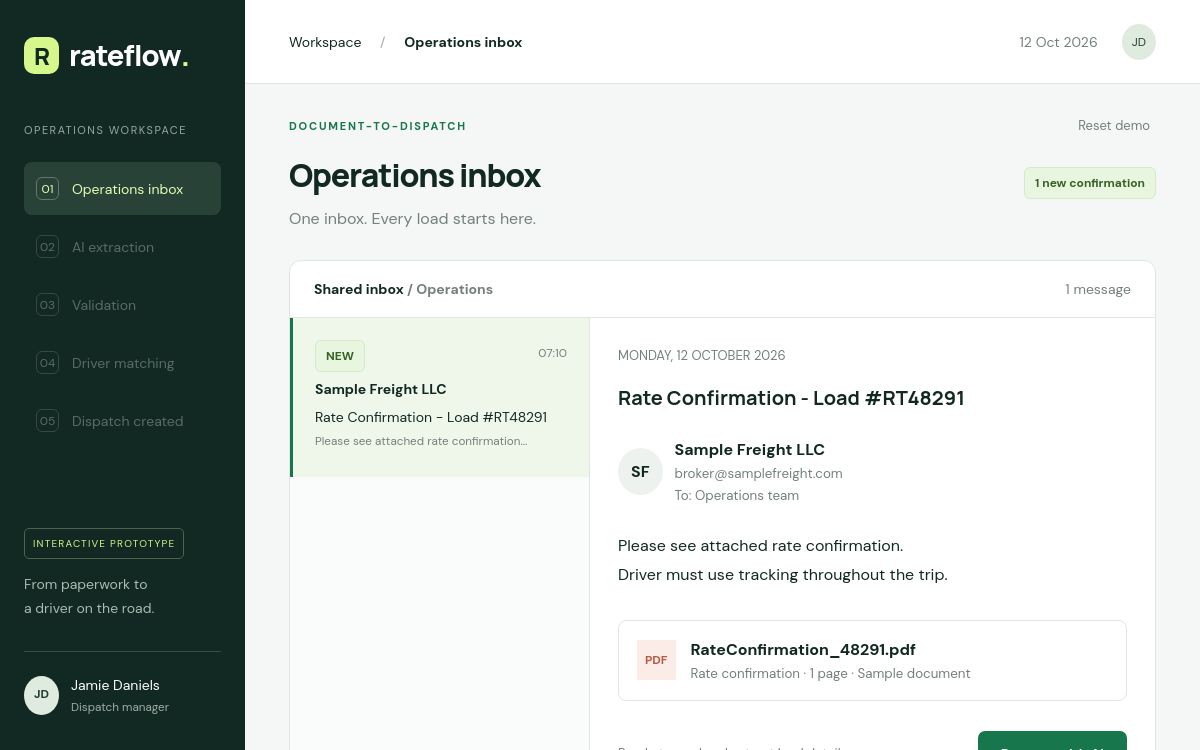Go to AI extraction step
The image size is (1200, 750).
point(122,247)
